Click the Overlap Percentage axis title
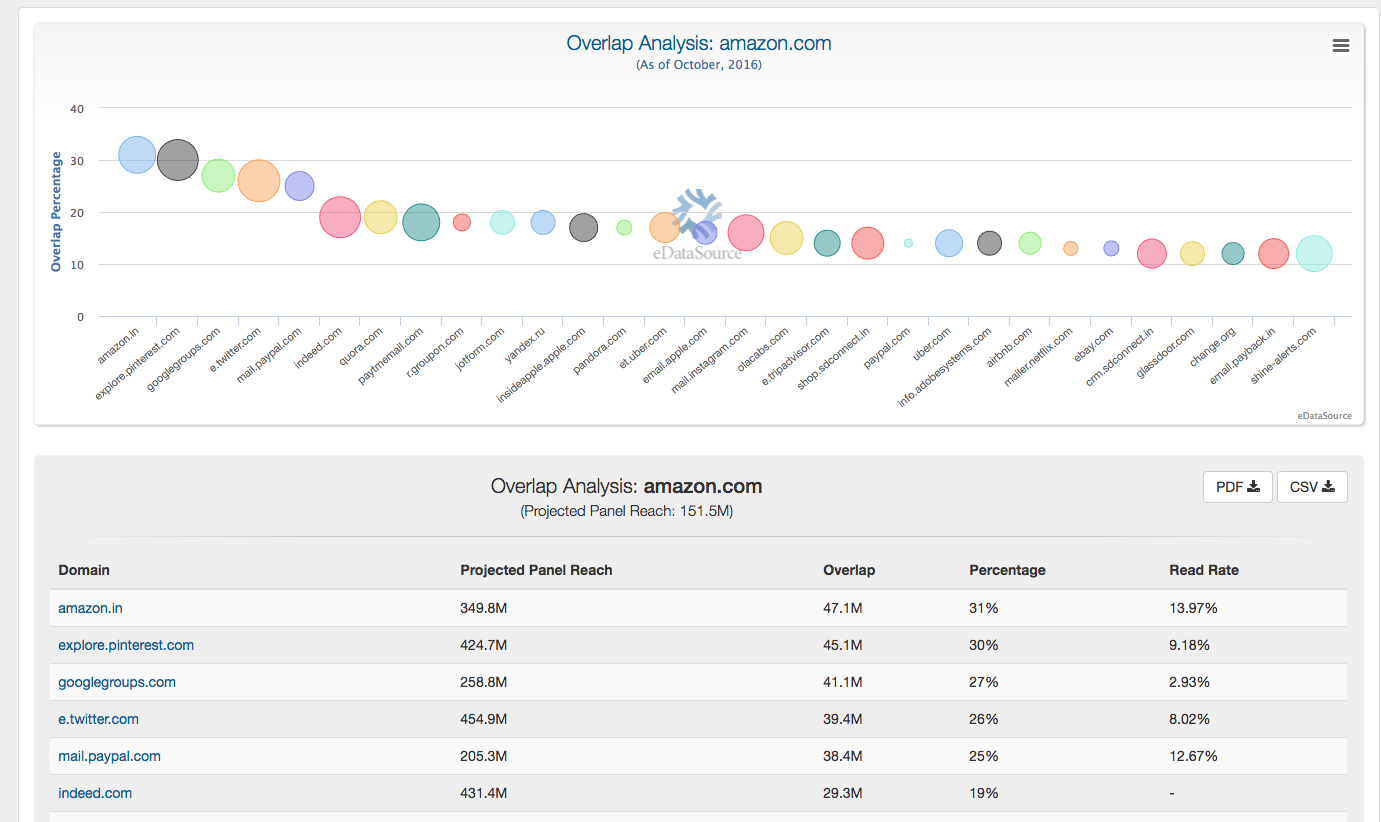The image size is (1381, 822). [x=57, y=212]
